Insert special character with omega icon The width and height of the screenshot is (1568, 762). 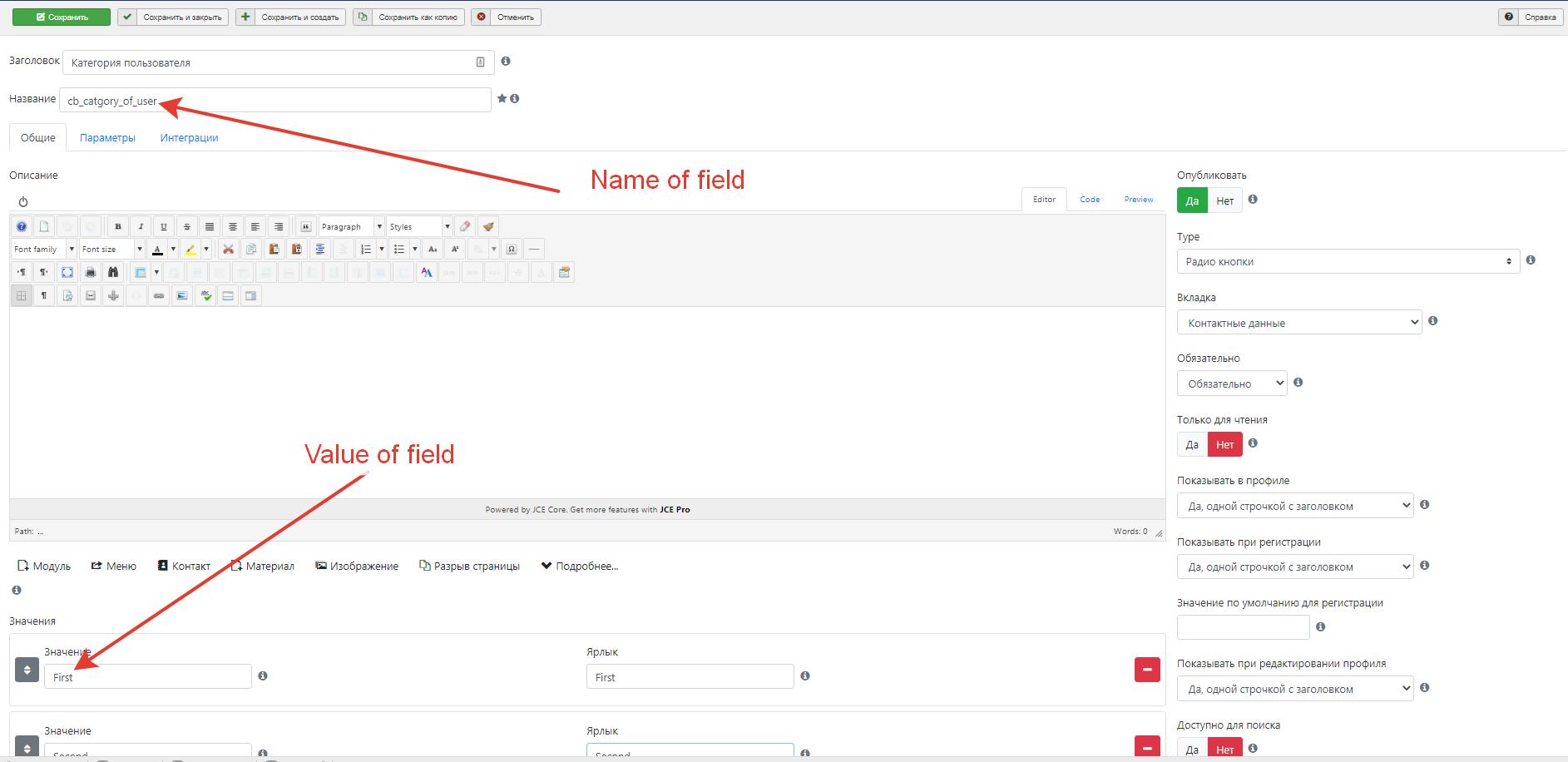(x=512, y=249)
